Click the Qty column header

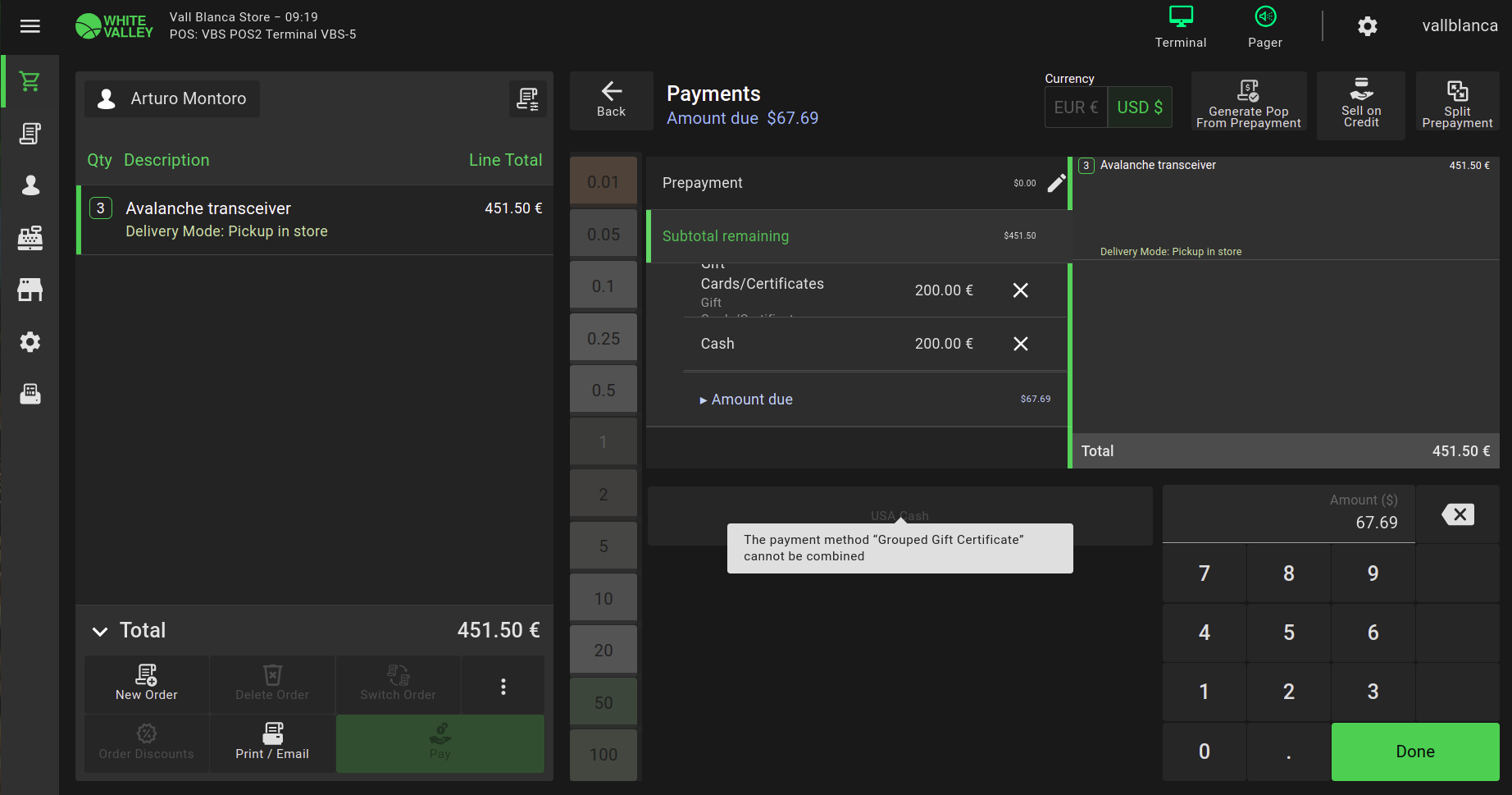[x=99, y=160]
